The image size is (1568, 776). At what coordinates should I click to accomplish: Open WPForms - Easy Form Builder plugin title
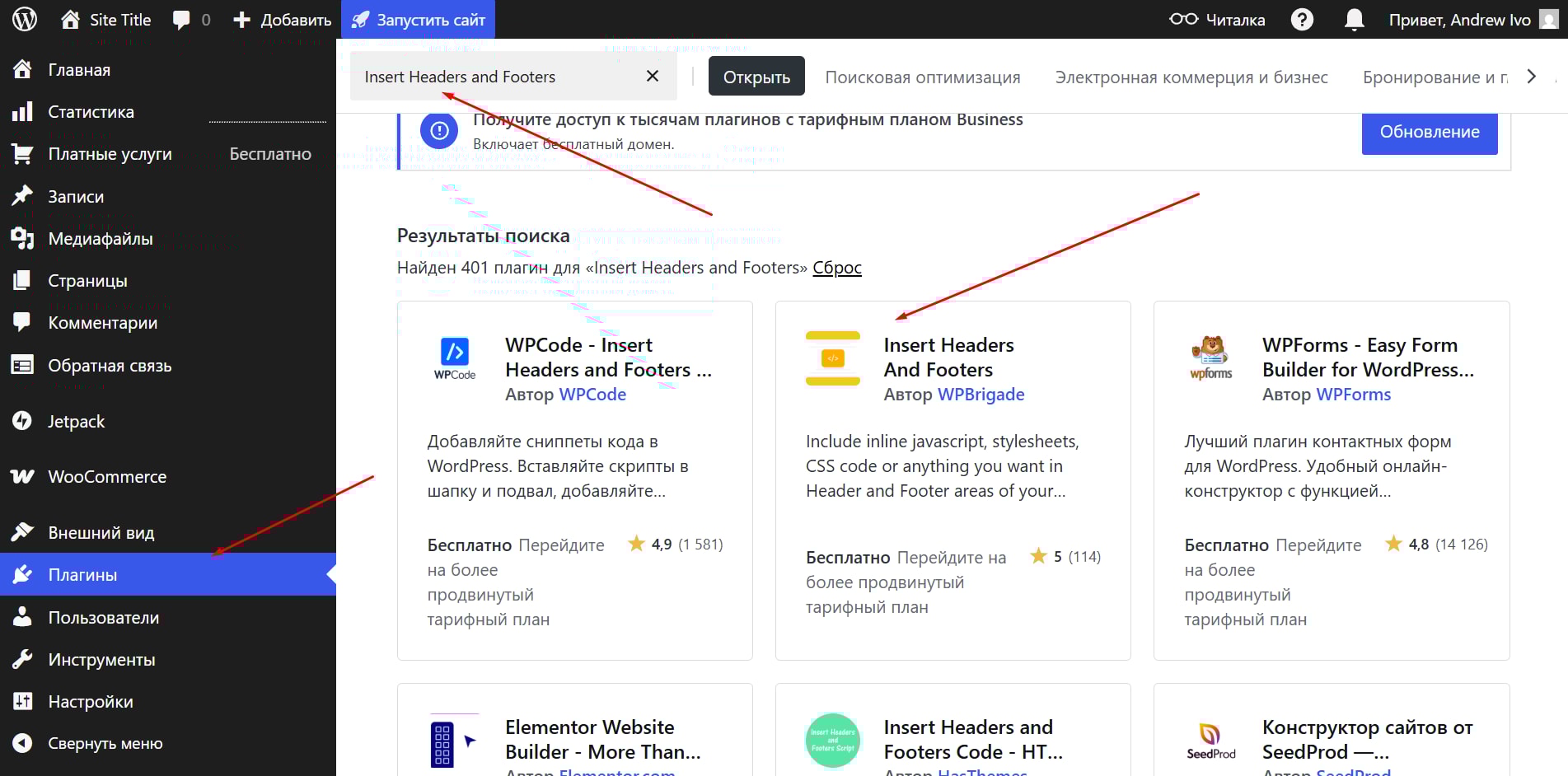(1368, 358)
